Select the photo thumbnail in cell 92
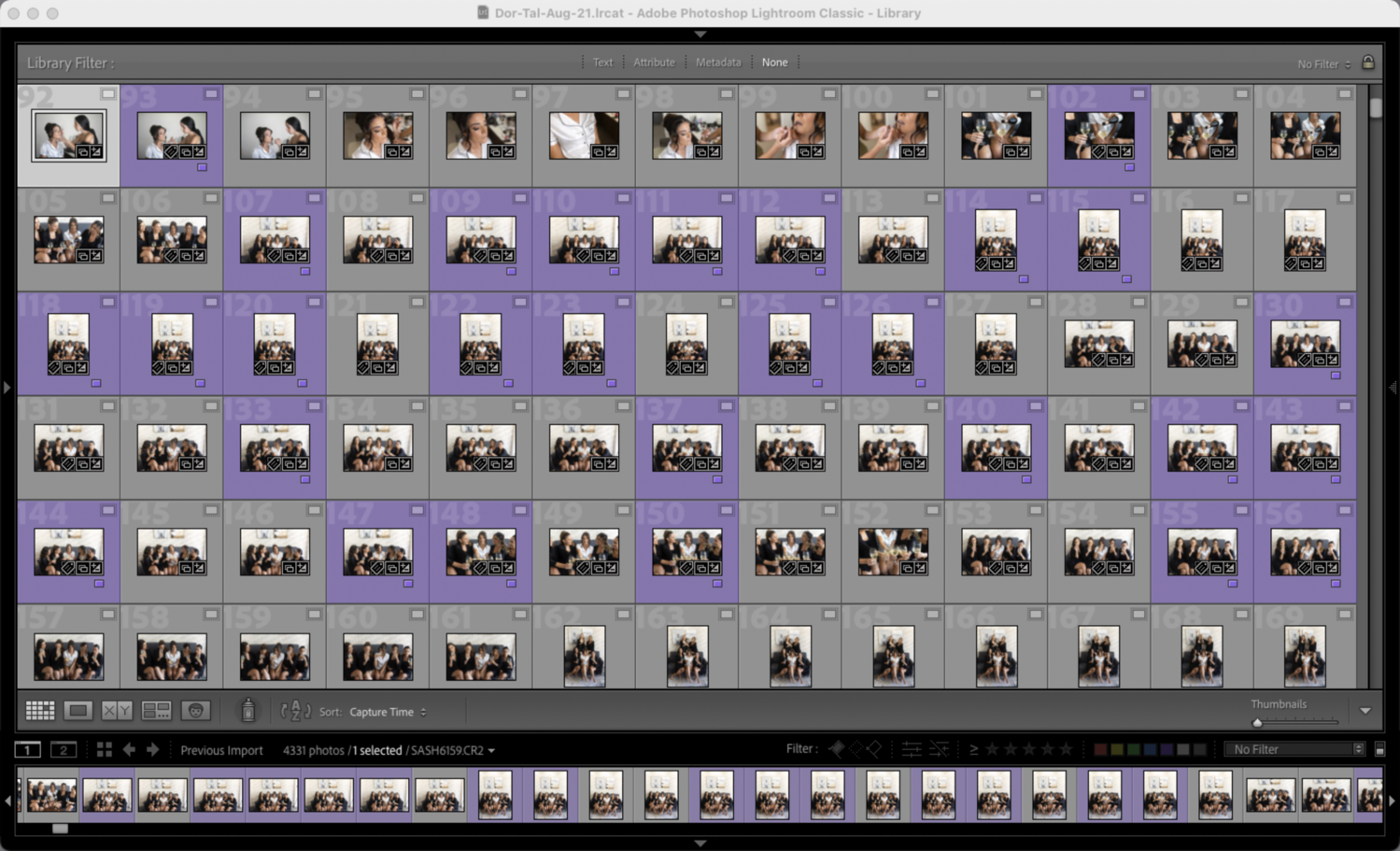Viewport: 1400px width, 851px height. pyautogui.click(x=68, y=135)
